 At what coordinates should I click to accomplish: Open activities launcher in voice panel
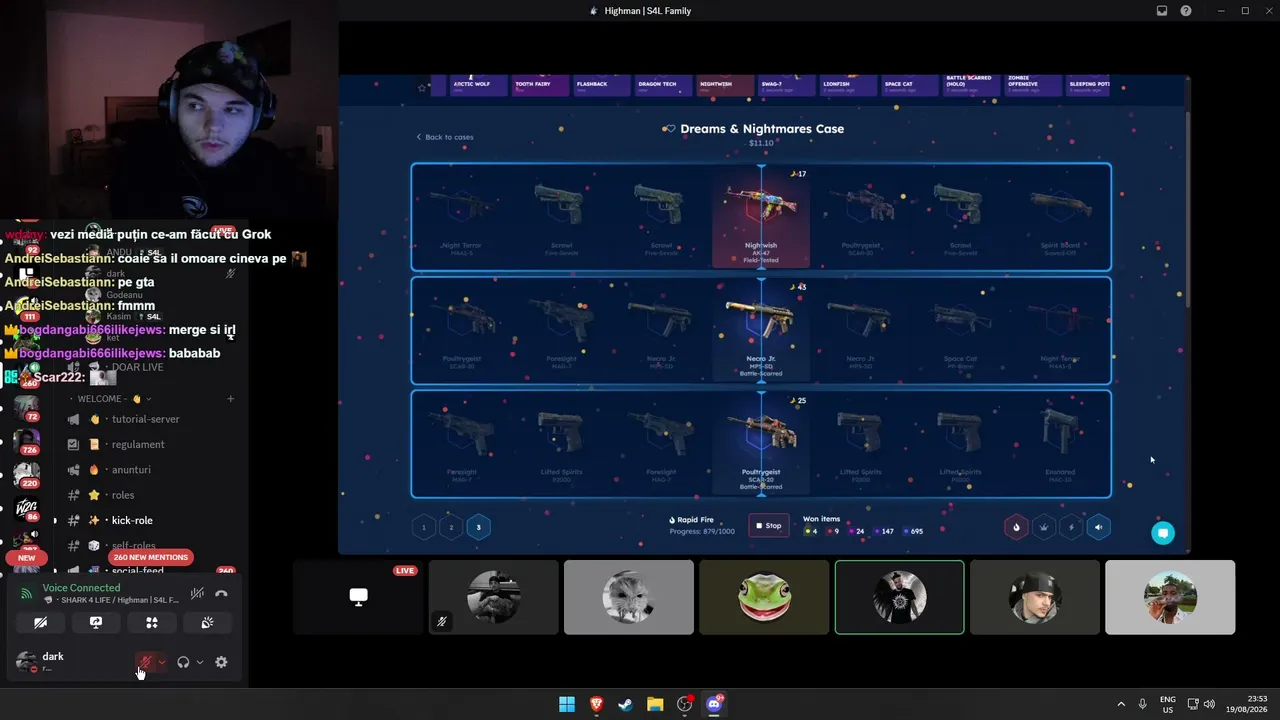pyautogui.click(x=152, y=622)
